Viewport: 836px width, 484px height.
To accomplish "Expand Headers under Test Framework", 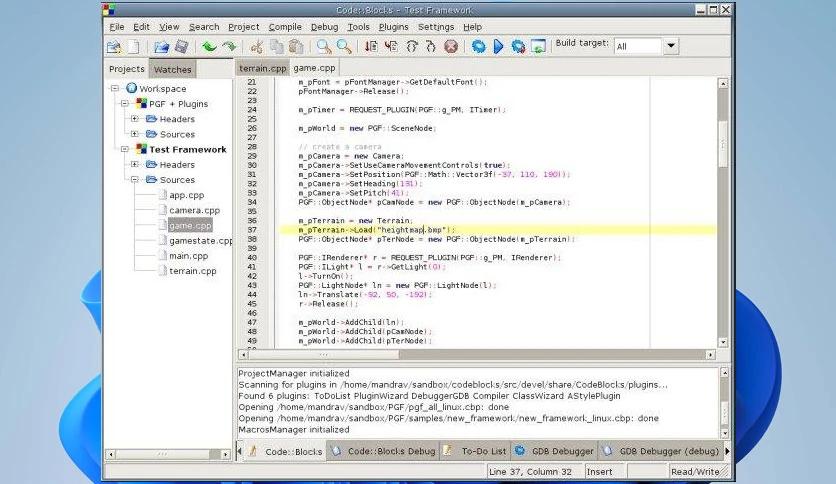I will [x=135, y=164].
